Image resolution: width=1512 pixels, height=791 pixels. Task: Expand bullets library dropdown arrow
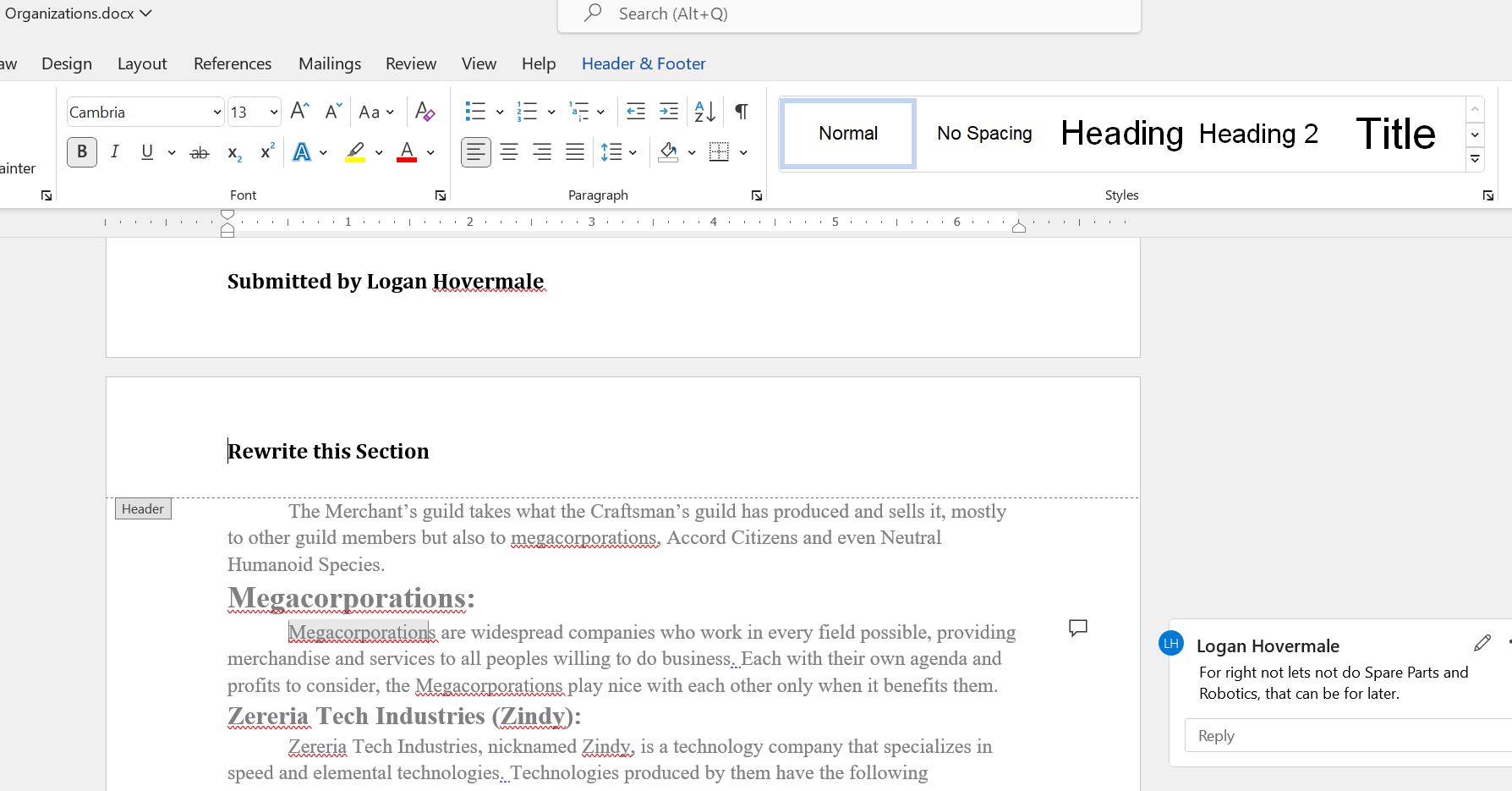500,112
